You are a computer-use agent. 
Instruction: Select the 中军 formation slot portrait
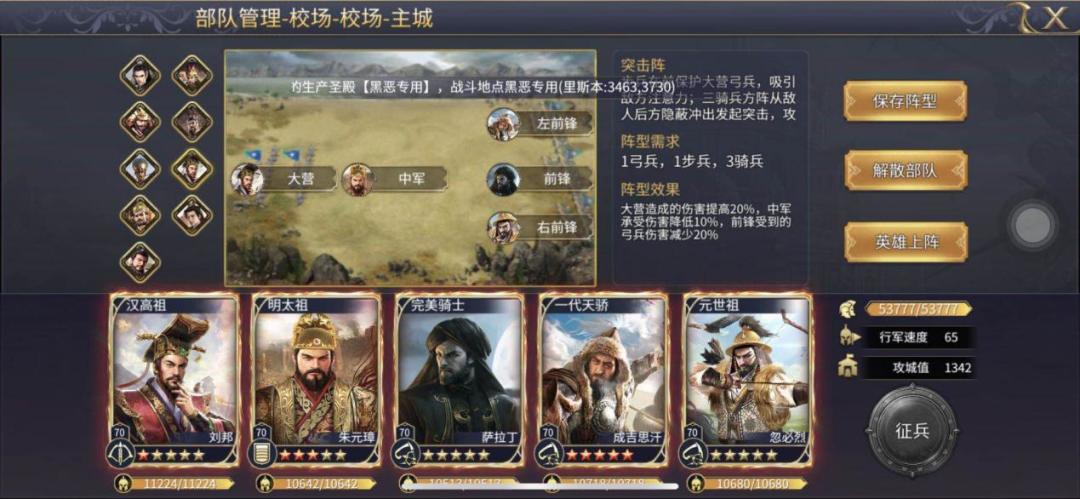(357, 179)
